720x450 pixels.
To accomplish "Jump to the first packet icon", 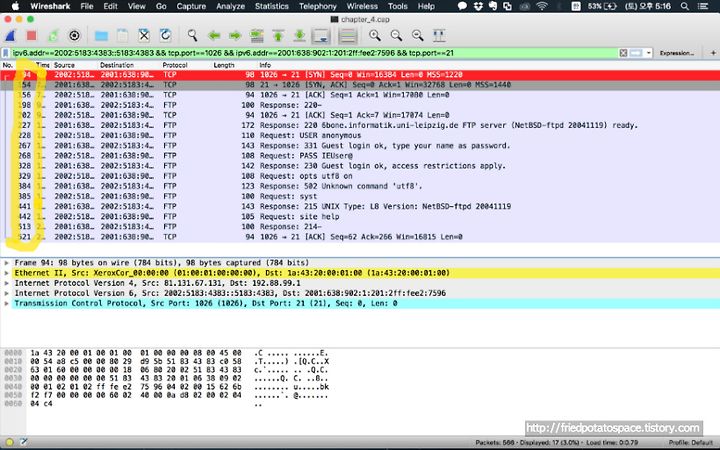I will 278,35.
